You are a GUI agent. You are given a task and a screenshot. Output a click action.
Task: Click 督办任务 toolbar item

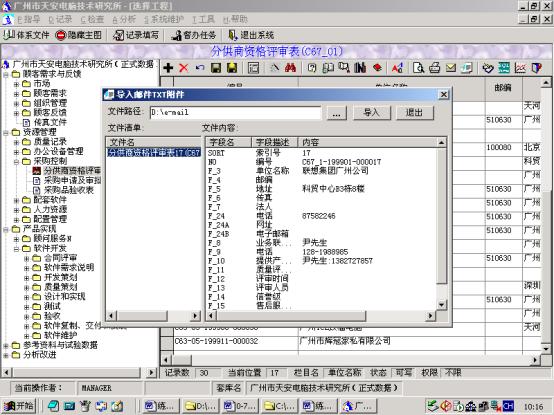193,35
